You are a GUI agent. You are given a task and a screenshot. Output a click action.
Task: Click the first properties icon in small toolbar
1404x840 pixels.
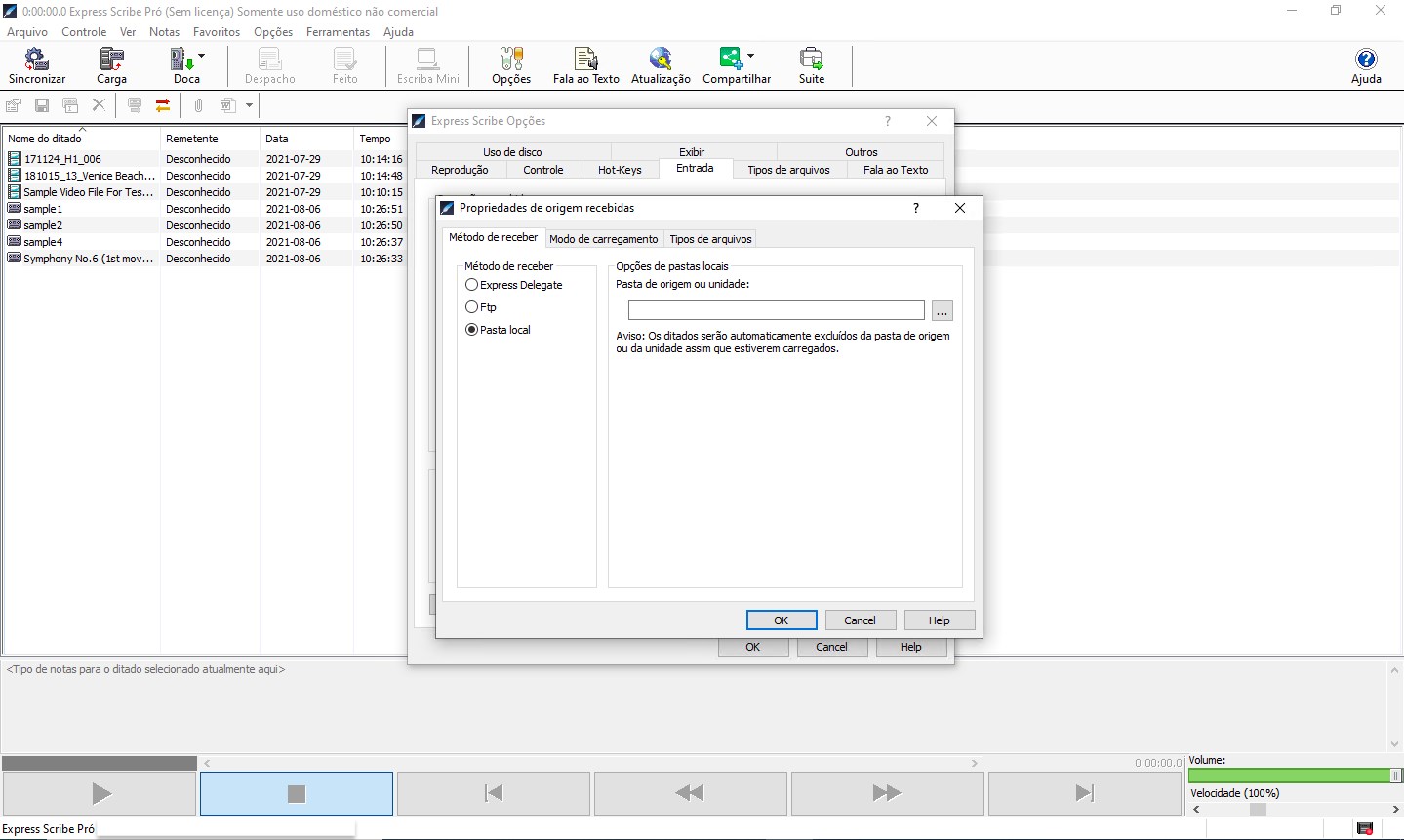coord(14,105)
